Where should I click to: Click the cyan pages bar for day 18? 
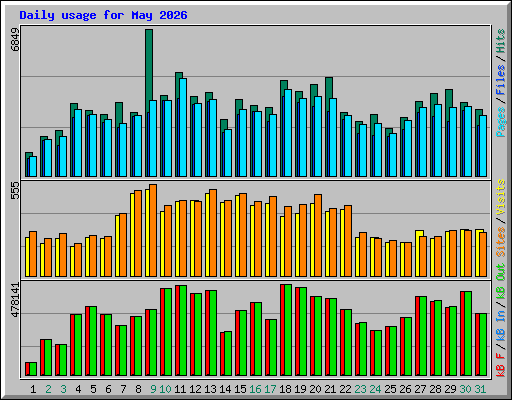point(288,133)
